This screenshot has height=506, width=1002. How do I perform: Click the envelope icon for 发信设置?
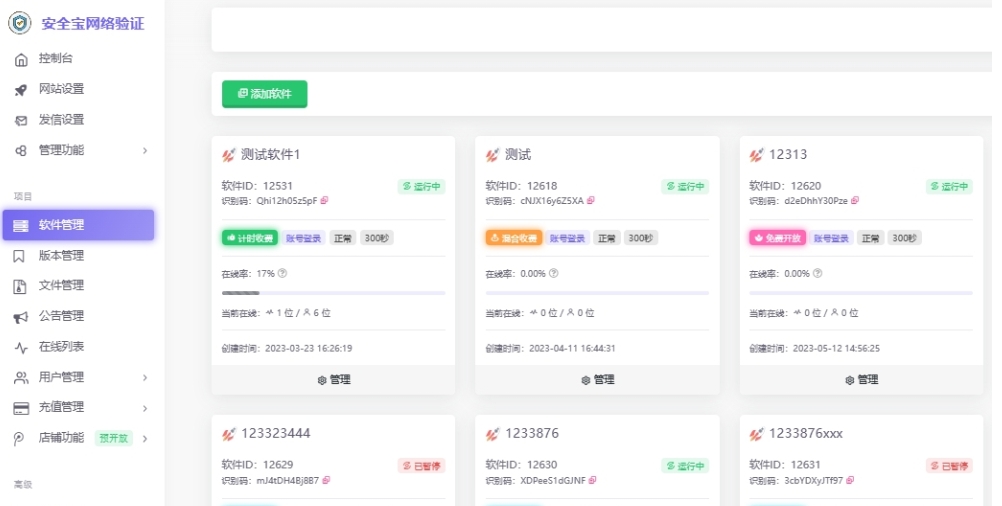pos(21,121)
